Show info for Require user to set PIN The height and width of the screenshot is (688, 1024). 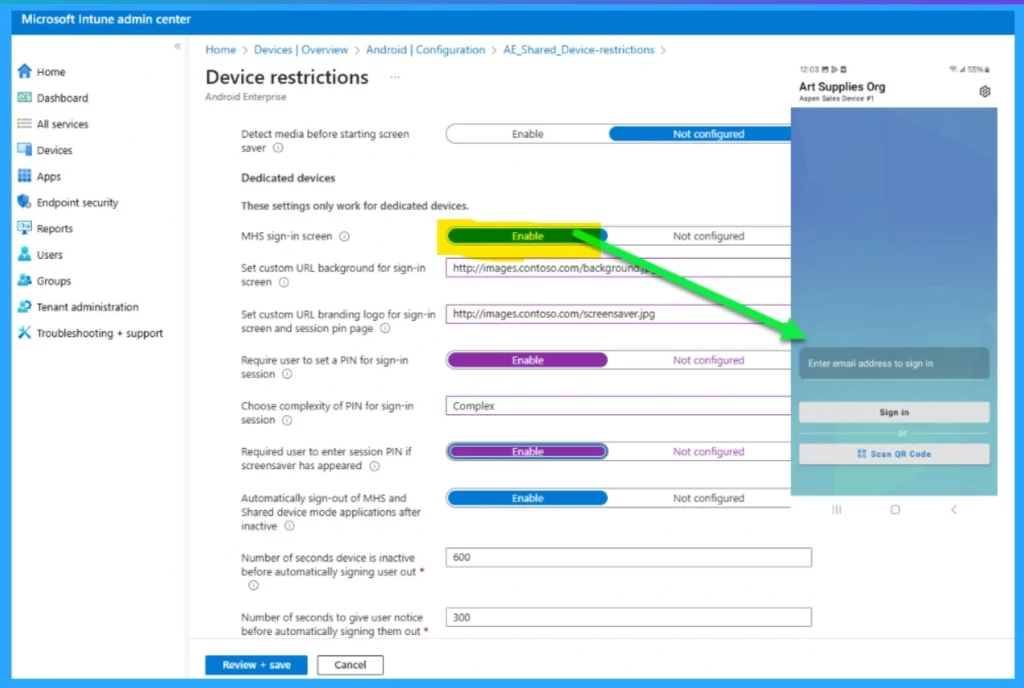[x=287, y=374]
